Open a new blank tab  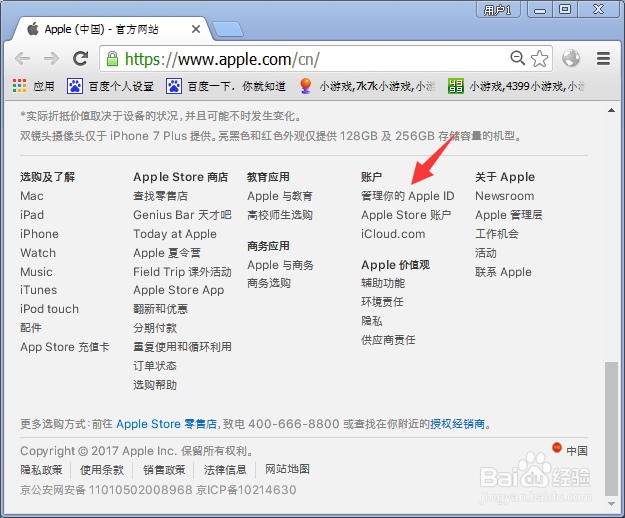(227, 29)
